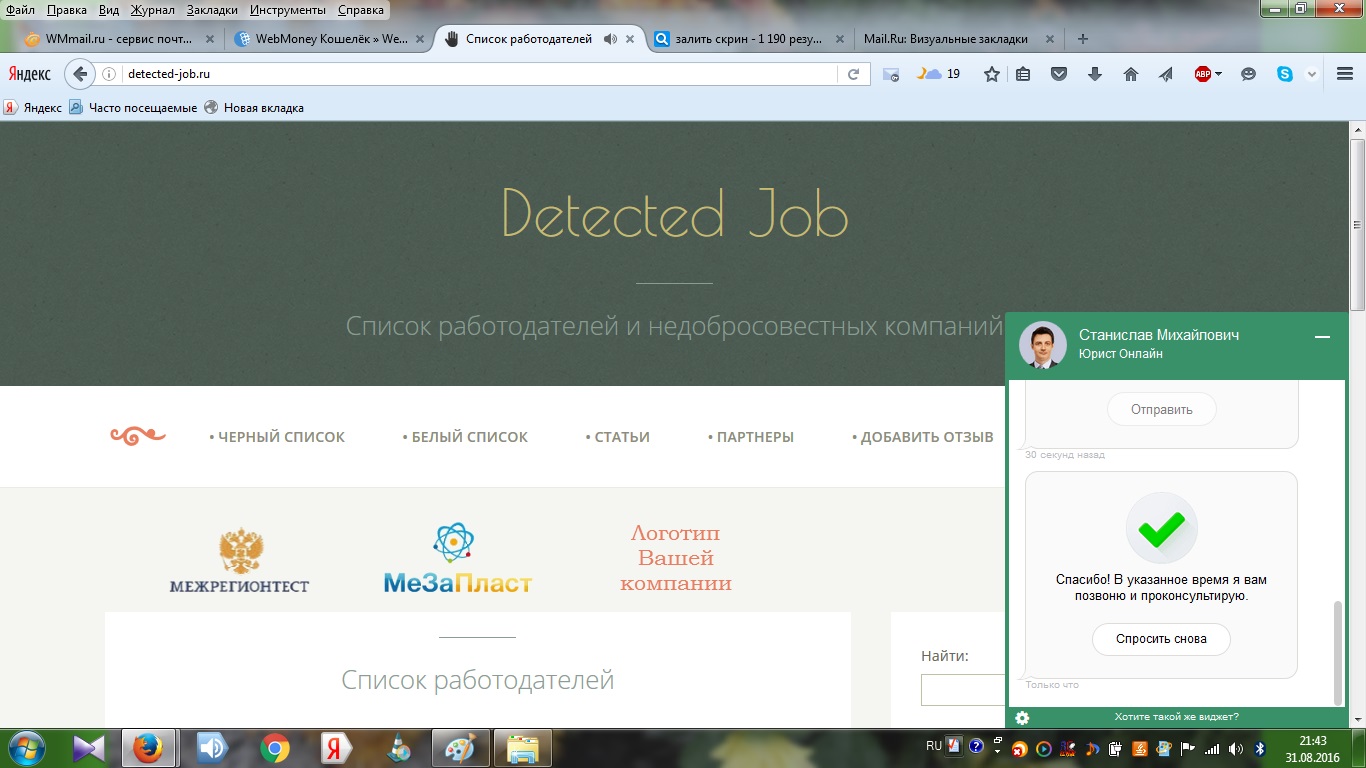Click the paper plane send icon
This screenshot has width=1366, height=768.
(x=1166, y=74)
